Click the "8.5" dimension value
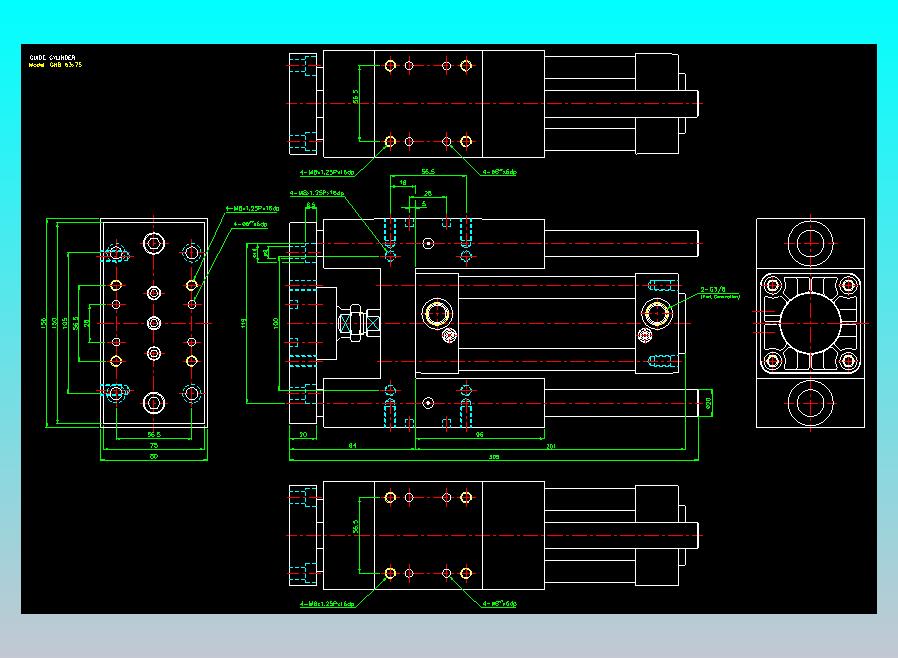This screenshot has height=658, width=898. (x=310, y=204)
